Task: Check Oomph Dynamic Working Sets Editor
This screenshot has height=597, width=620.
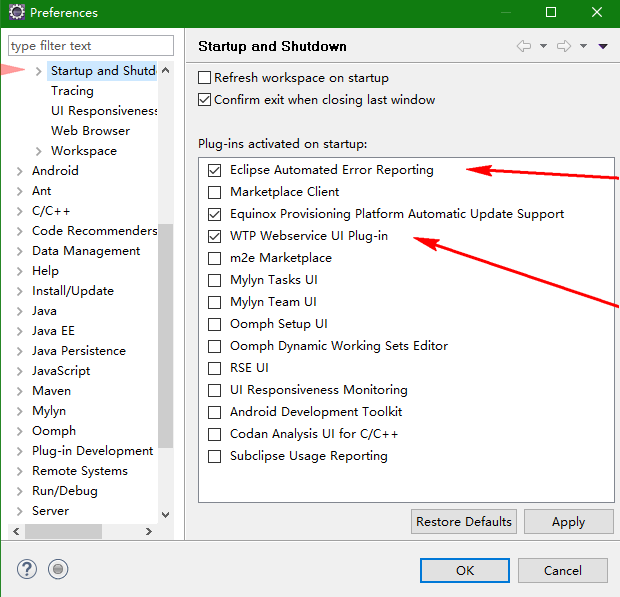Action: click(214, 346)
